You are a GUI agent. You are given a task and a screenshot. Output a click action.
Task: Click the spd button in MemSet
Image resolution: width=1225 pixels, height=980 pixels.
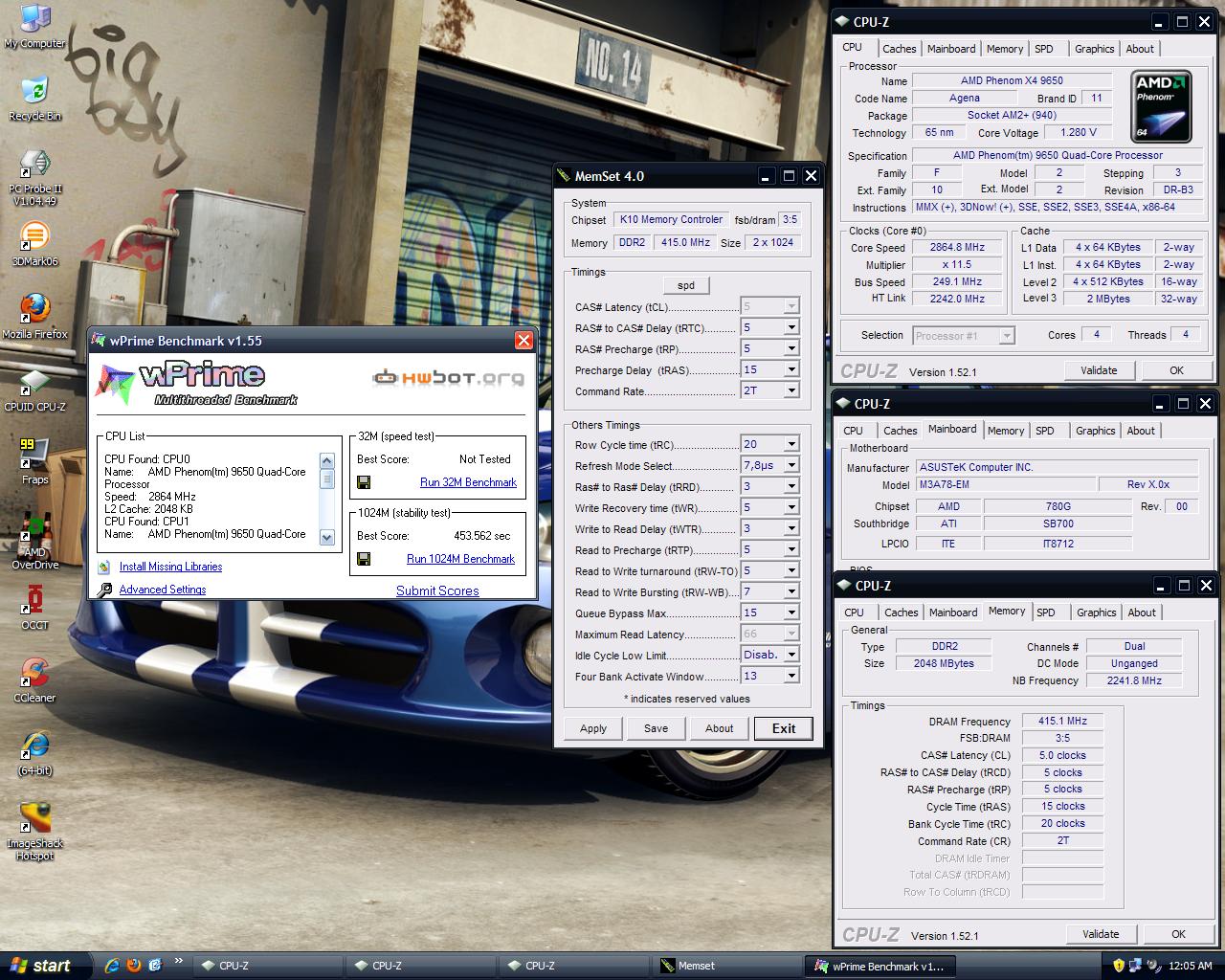[x=686, y=285]
